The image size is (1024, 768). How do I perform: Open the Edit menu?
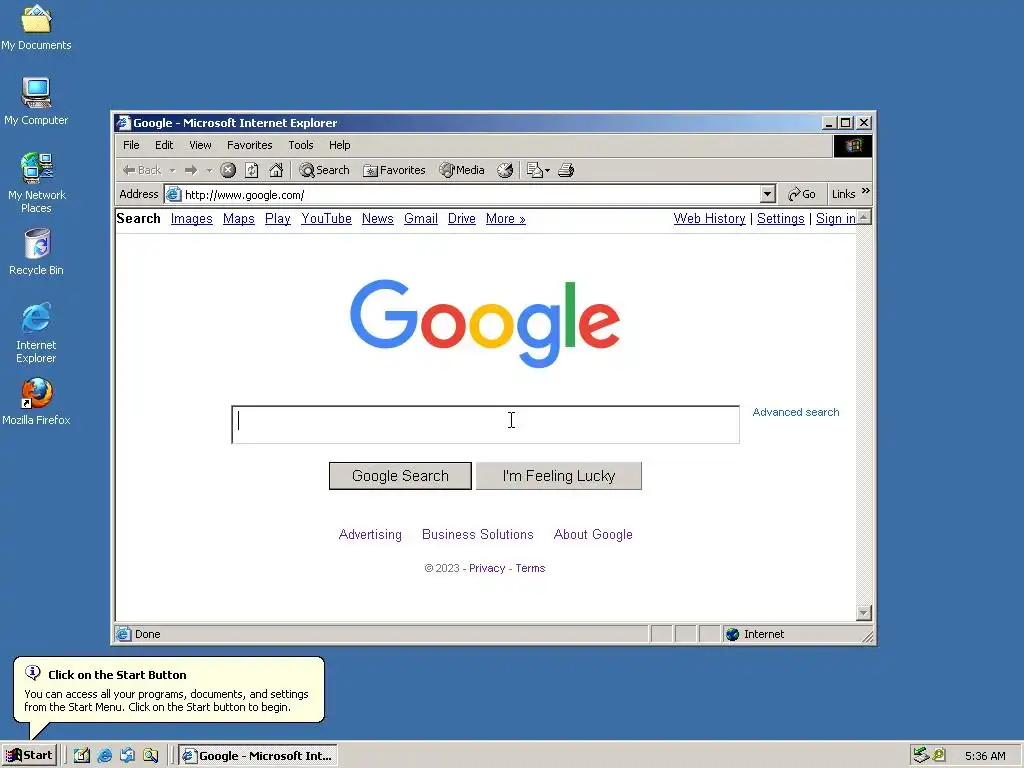tap(164, 145)
